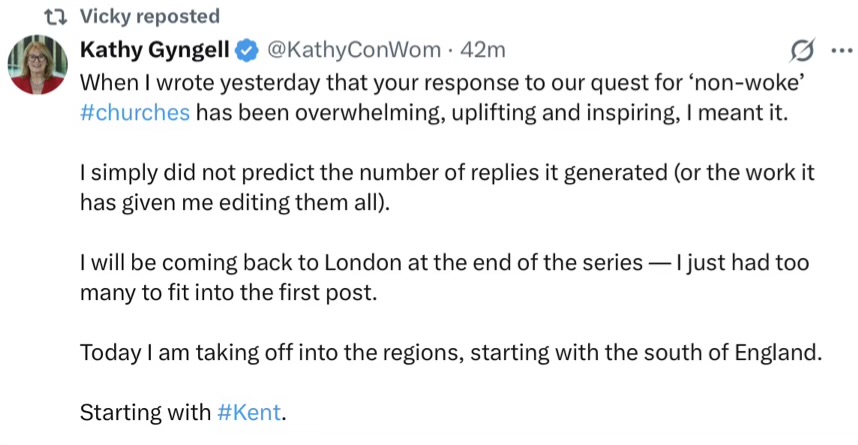Open the three-dot More options menu
Viewport: 858px width, 445px height.
[838, 50]
